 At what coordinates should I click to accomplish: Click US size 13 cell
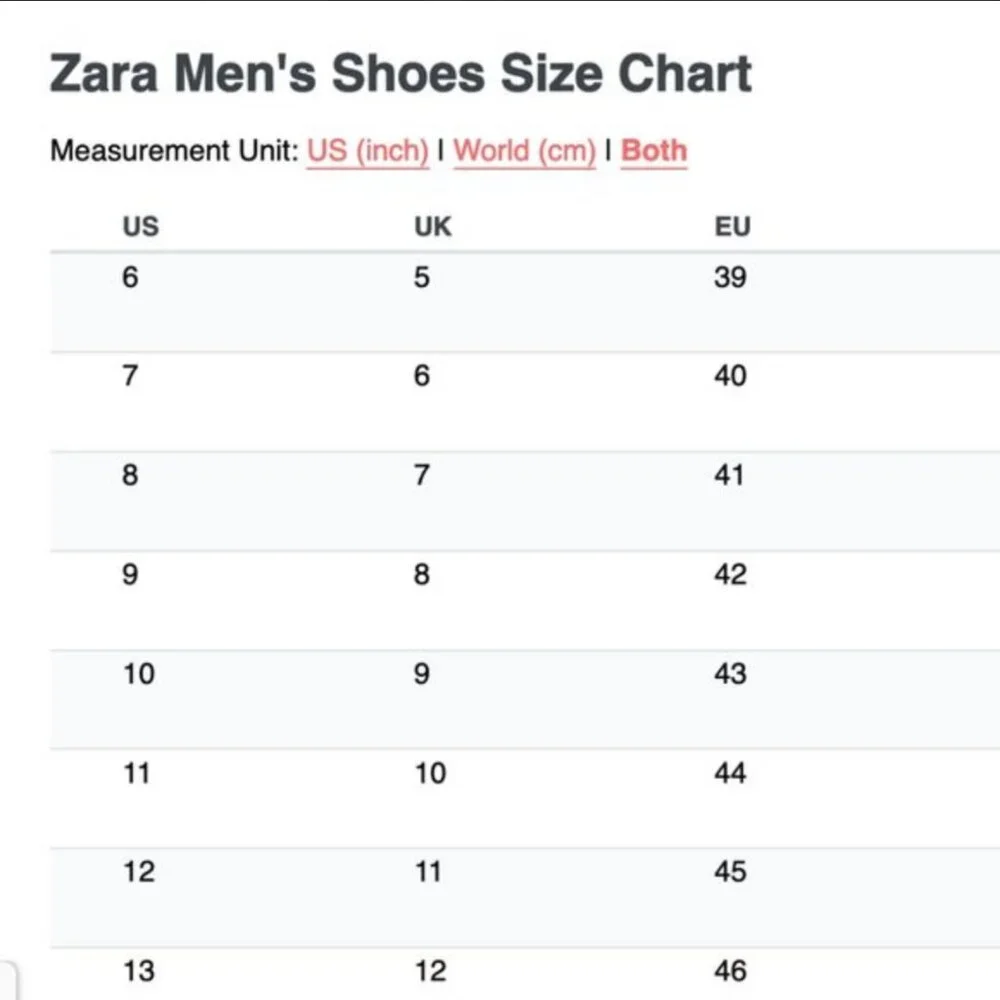tap(138, 971)
